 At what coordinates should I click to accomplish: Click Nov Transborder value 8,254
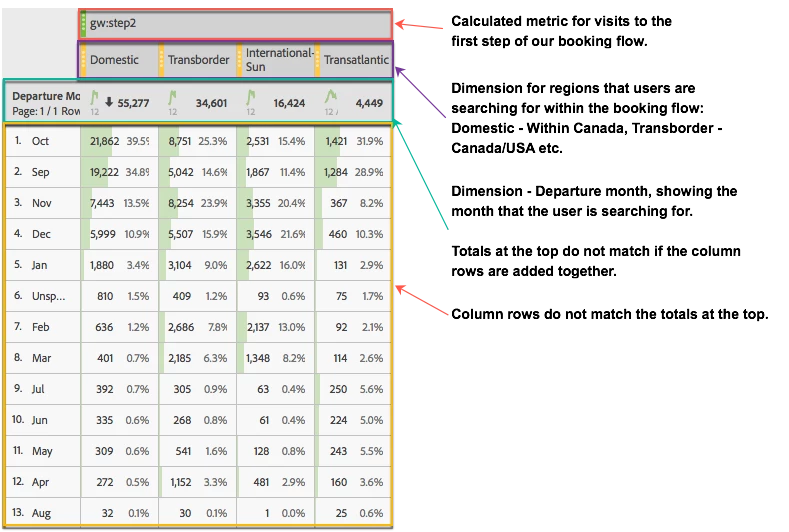[181, 203]
